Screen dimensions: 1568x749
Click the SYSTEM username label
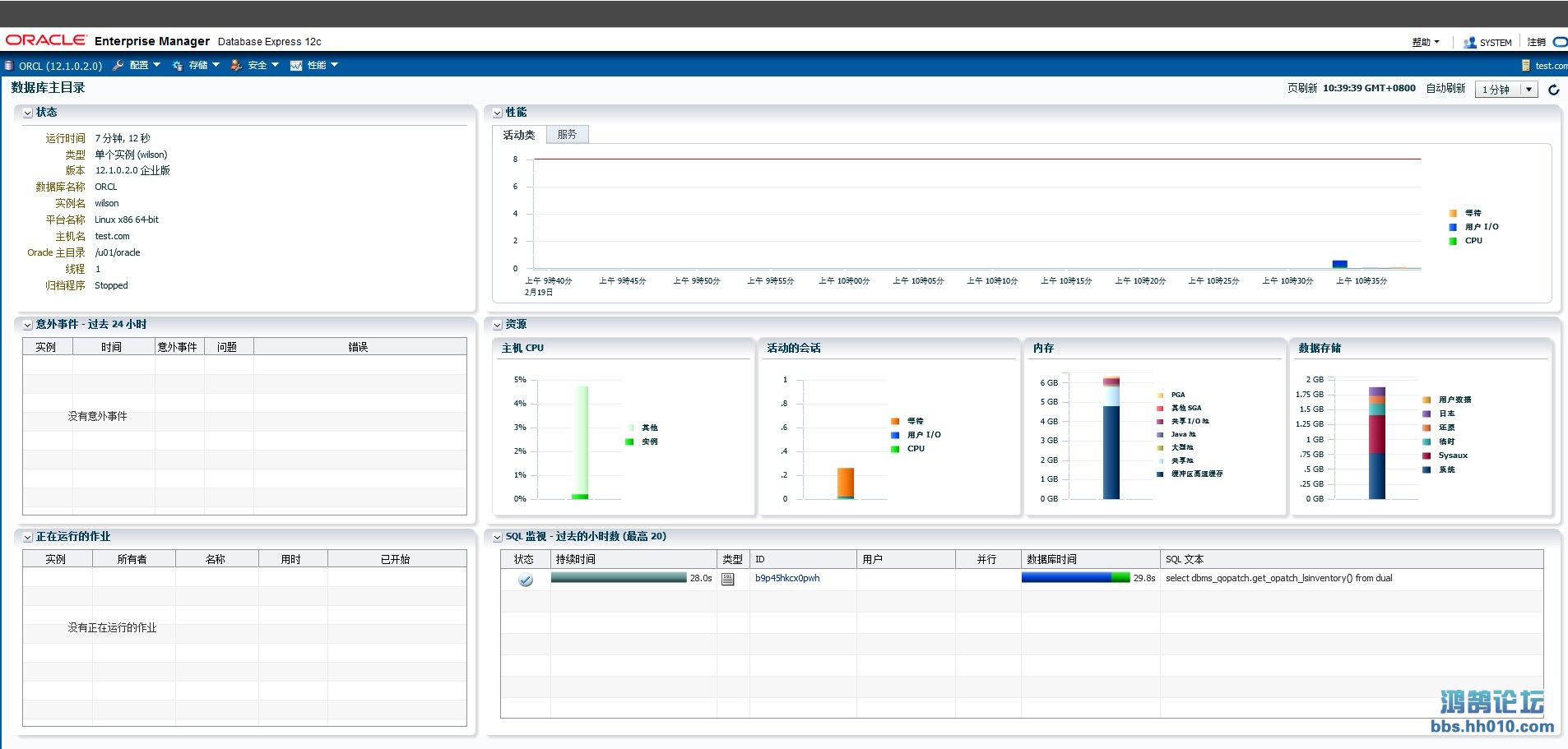1496,43
